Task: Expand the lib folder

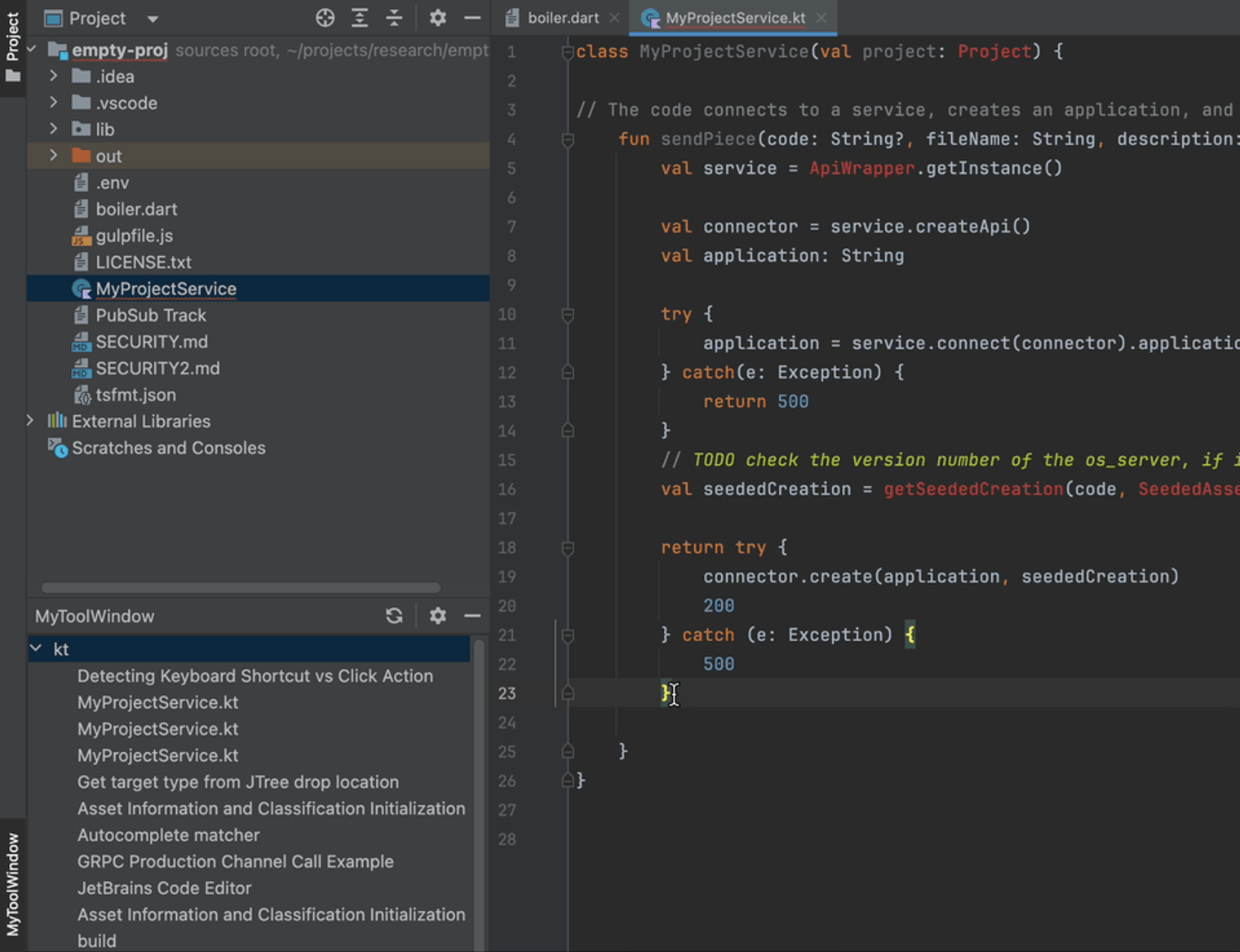Action: (54, 129)
